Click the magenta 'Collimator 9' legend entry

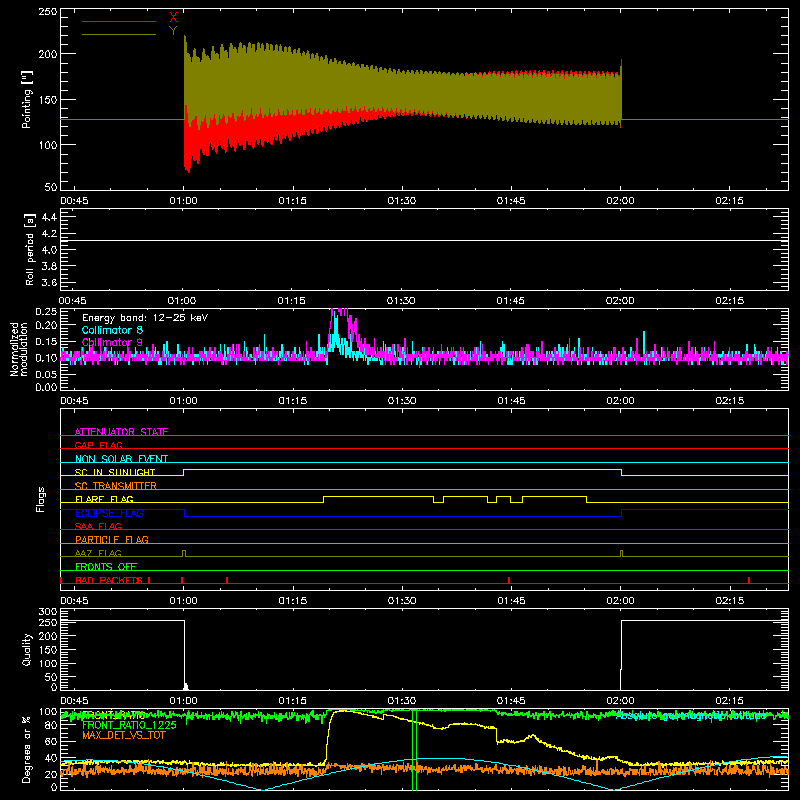112,342
